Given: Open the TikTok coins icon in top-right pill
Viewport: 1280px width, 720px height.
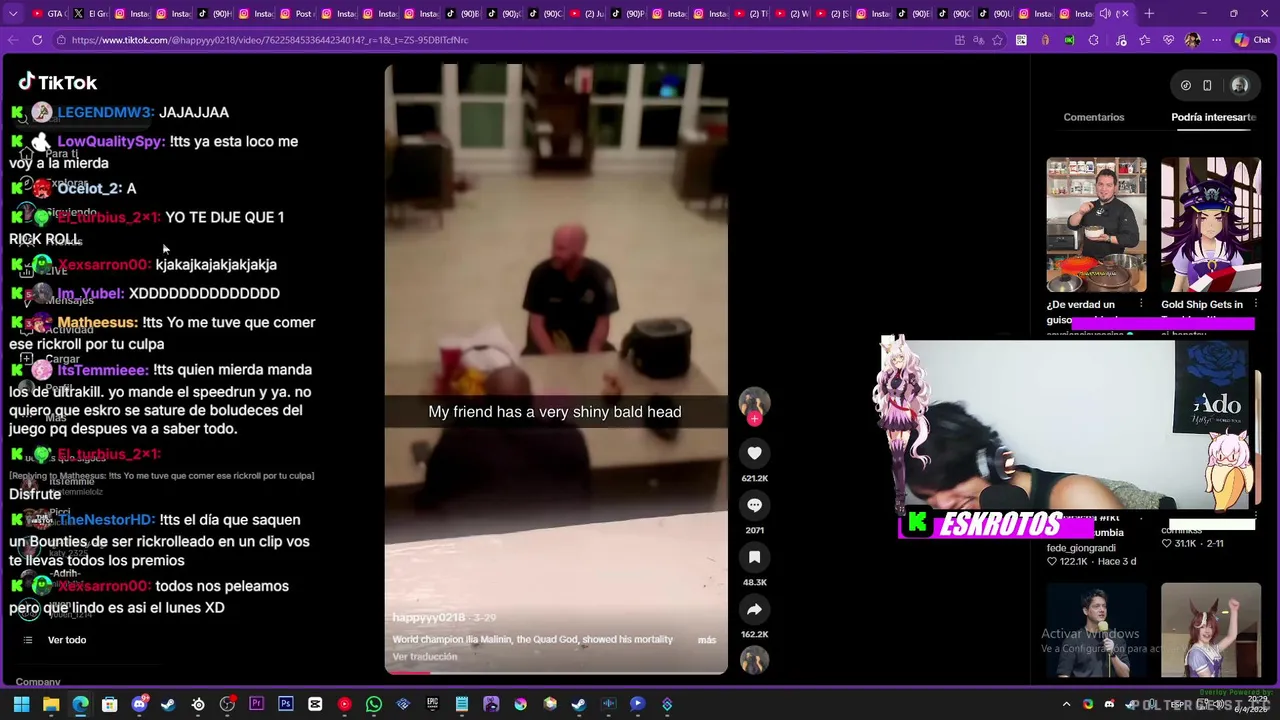Looking at the screenshot, I should [x=1185, y=86].
